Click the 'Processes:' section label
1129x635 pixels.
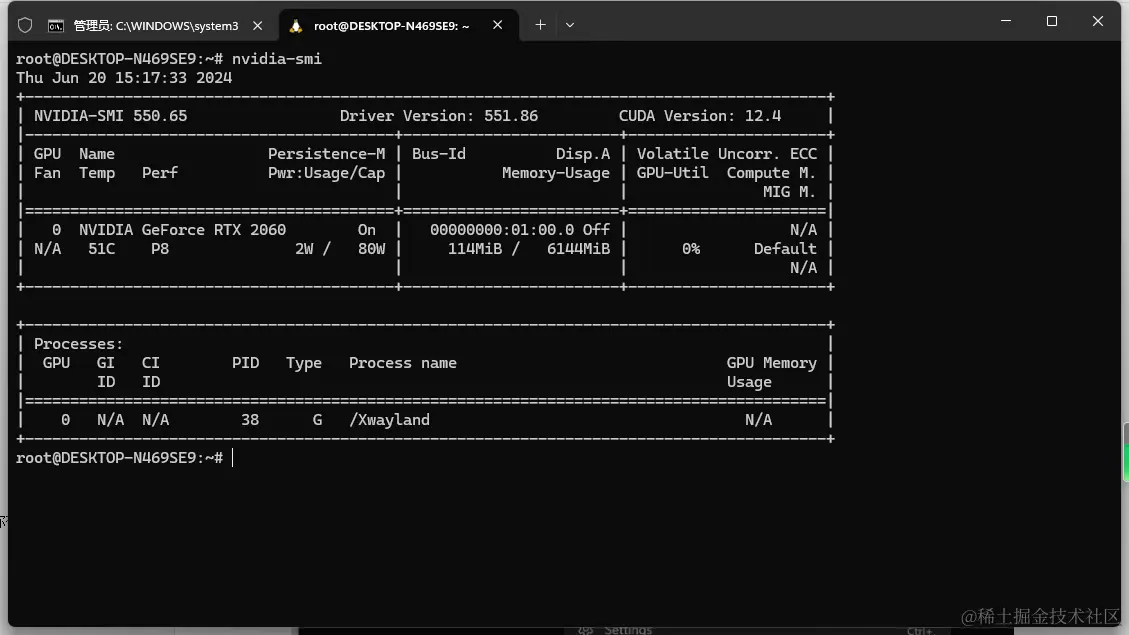78,344
